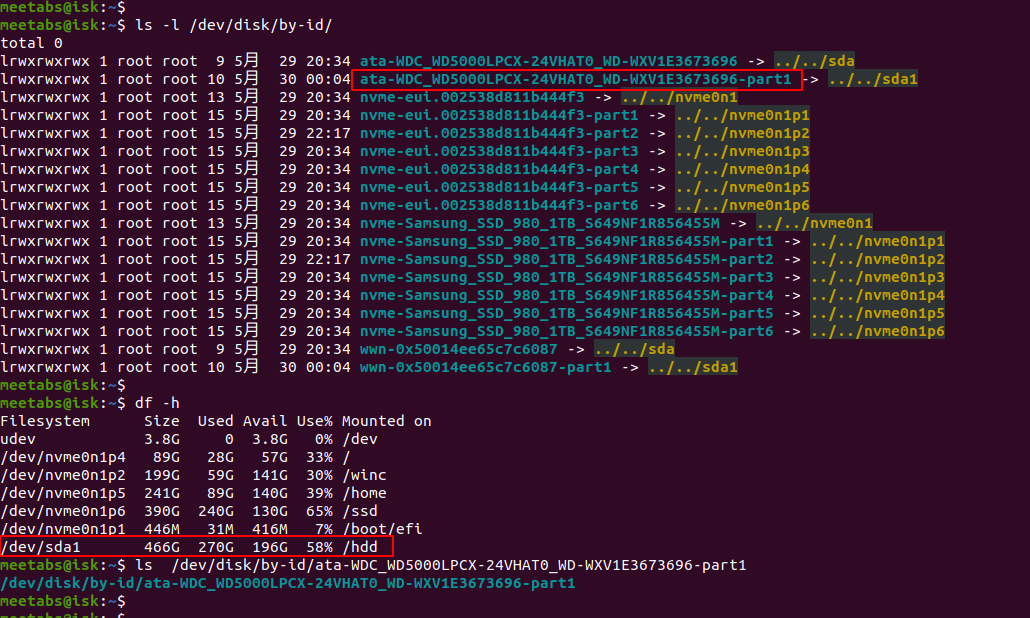The height and width of the screenshot is (618, 1030).
Task: Click the 'Used' column header
Action: (x=215, y=421)
